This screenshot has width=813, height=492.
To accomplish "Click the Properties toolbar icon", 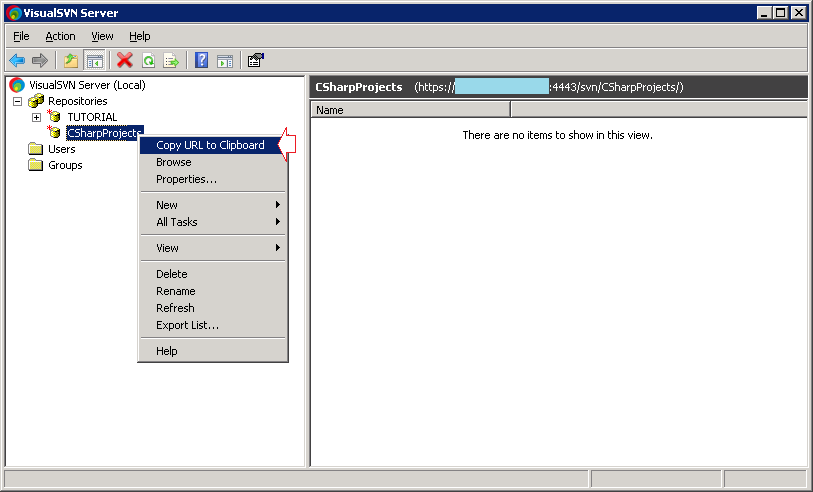I will [256, 61].
